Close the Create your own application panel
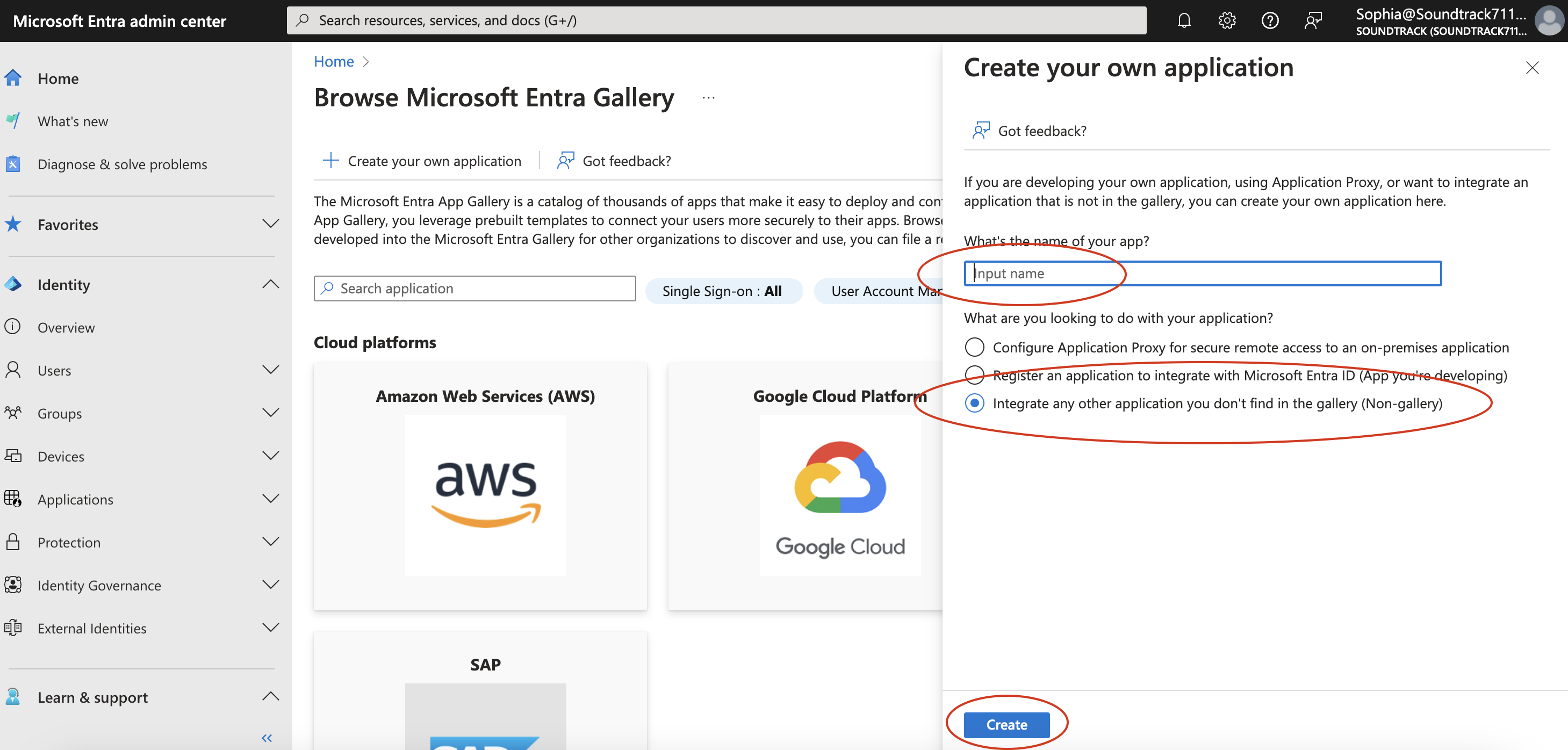This screenshot has width=1568, height=750. tap(1532, 68)
